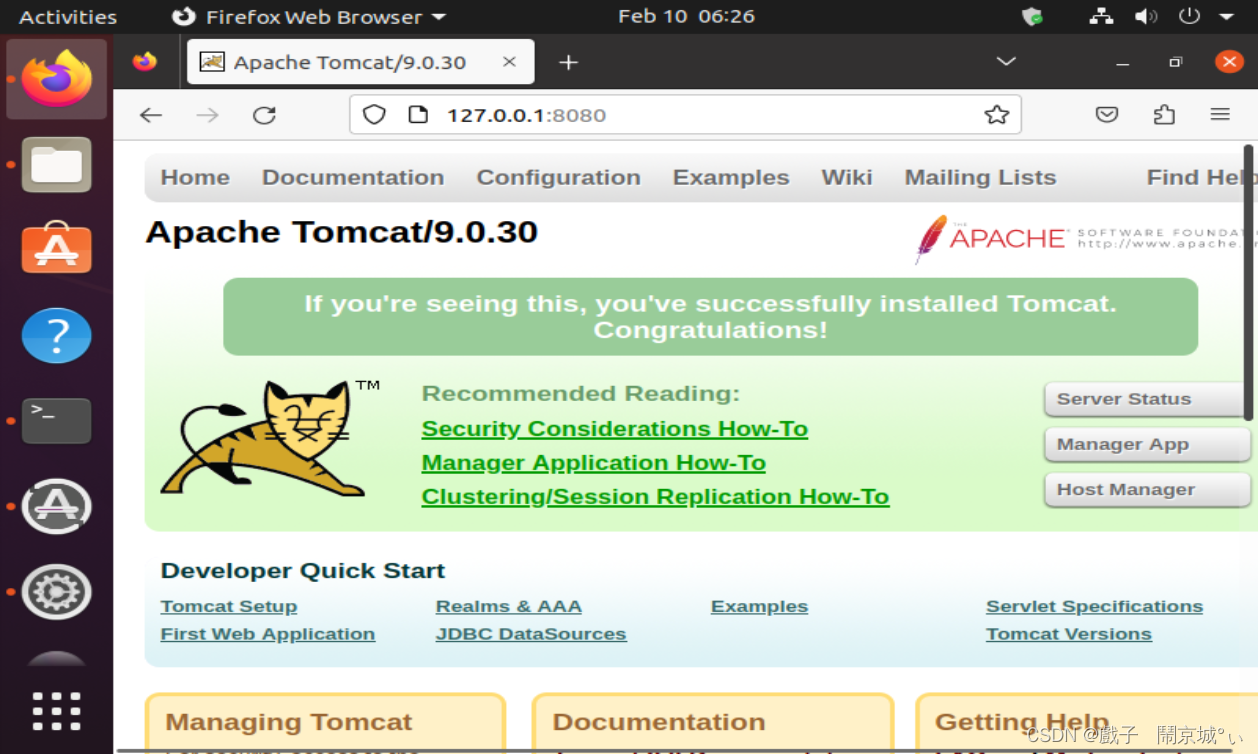Open the Realms & AAA link
The width and height of the screenshot is (1258, 754).
click(508, 606)
